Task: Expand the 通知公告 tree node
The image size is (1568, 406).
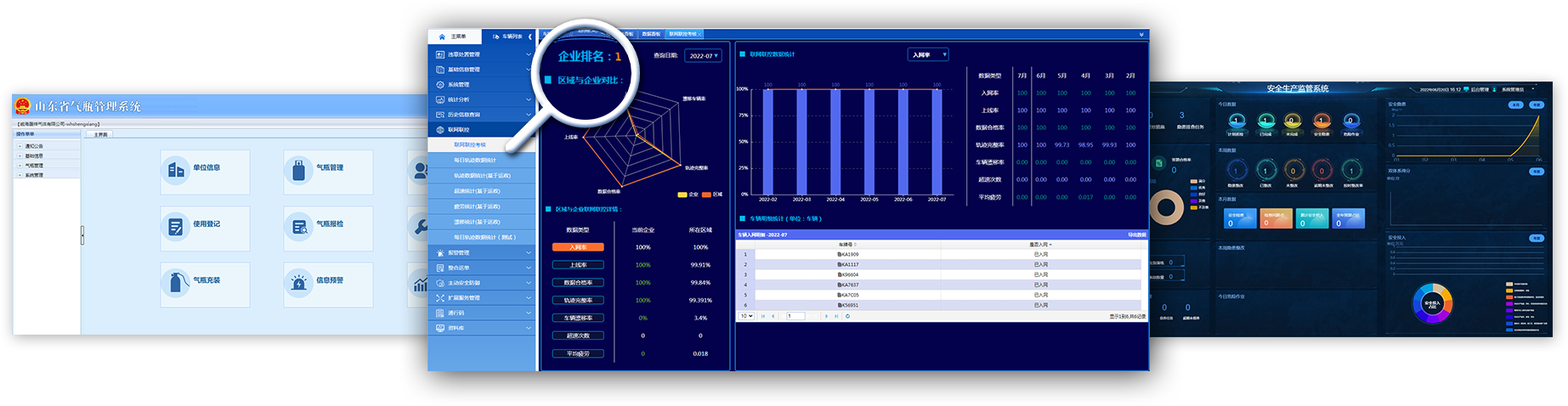Action: 20,146
